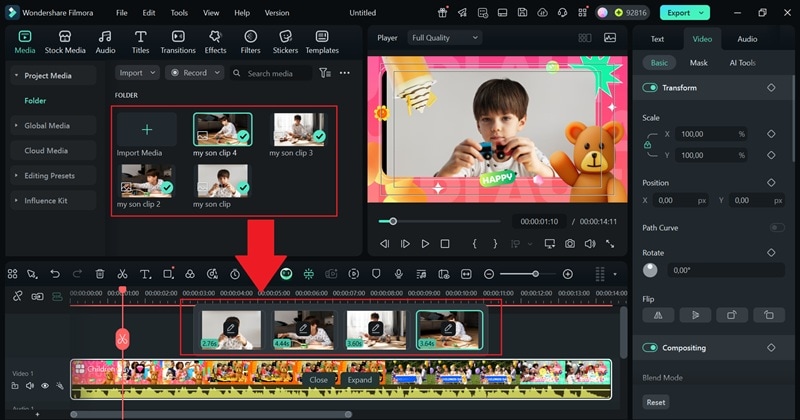Click the Export button
800x420 pixels.
(x=684, y=13)
